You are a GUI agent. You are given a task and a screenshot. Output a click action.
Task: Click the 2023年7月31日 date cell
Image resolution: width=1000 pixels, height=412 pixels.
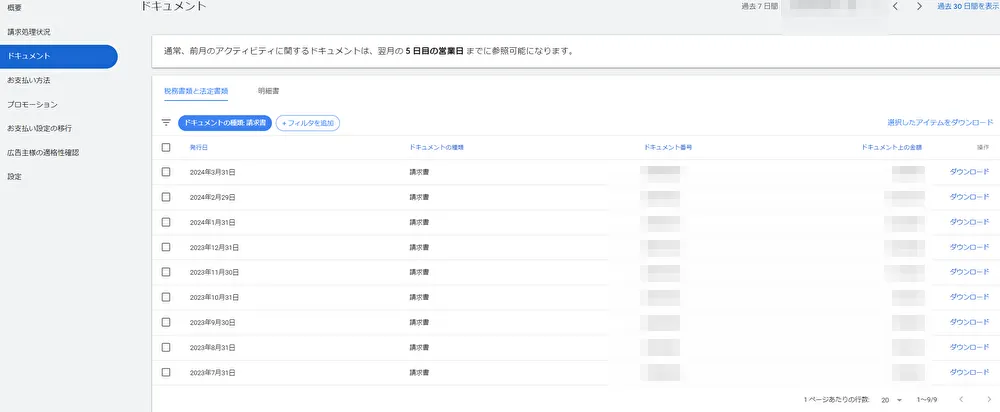pyautogui.click(x=212, y=372)
